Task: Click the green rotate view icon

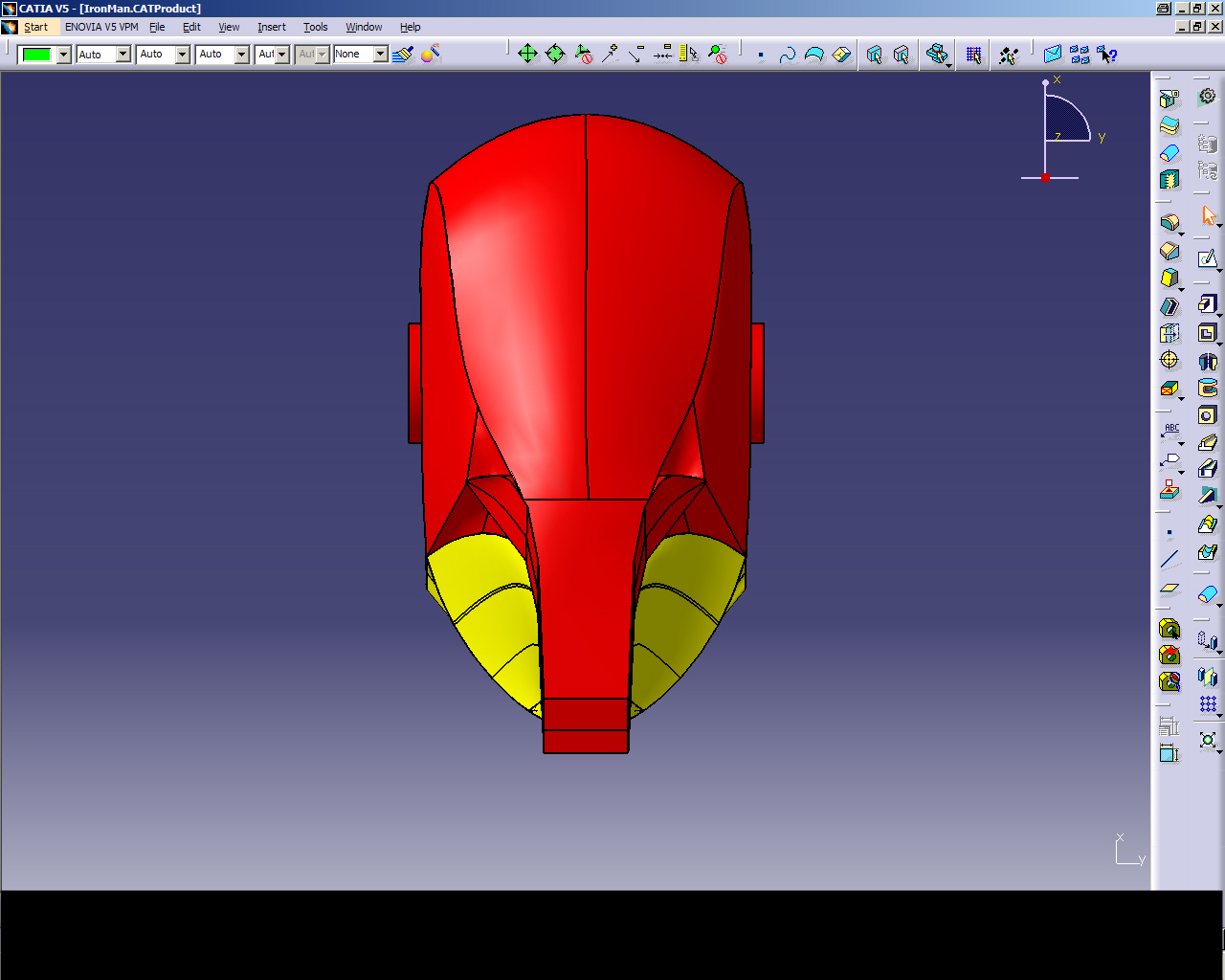Action: [555, 55]
